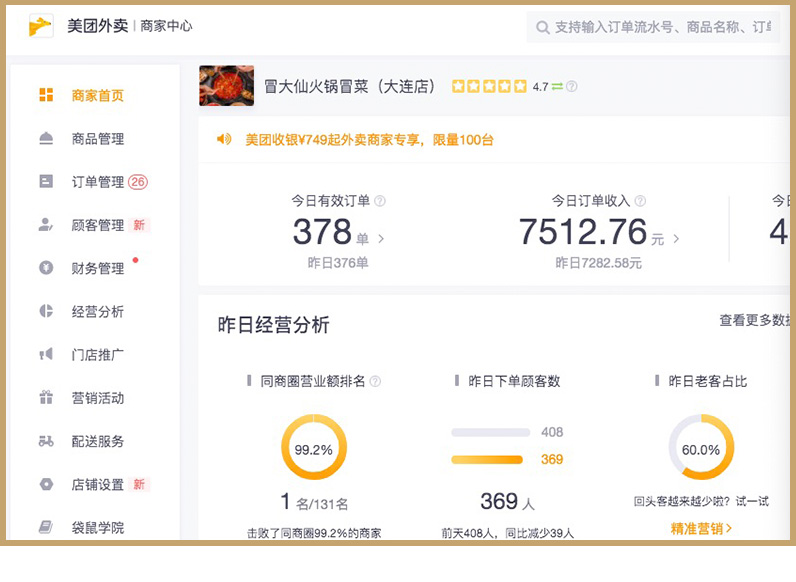Click the 369 人 customer count
Image resolution: width=796 pixels, height=582 pixels.
(507, 502)
